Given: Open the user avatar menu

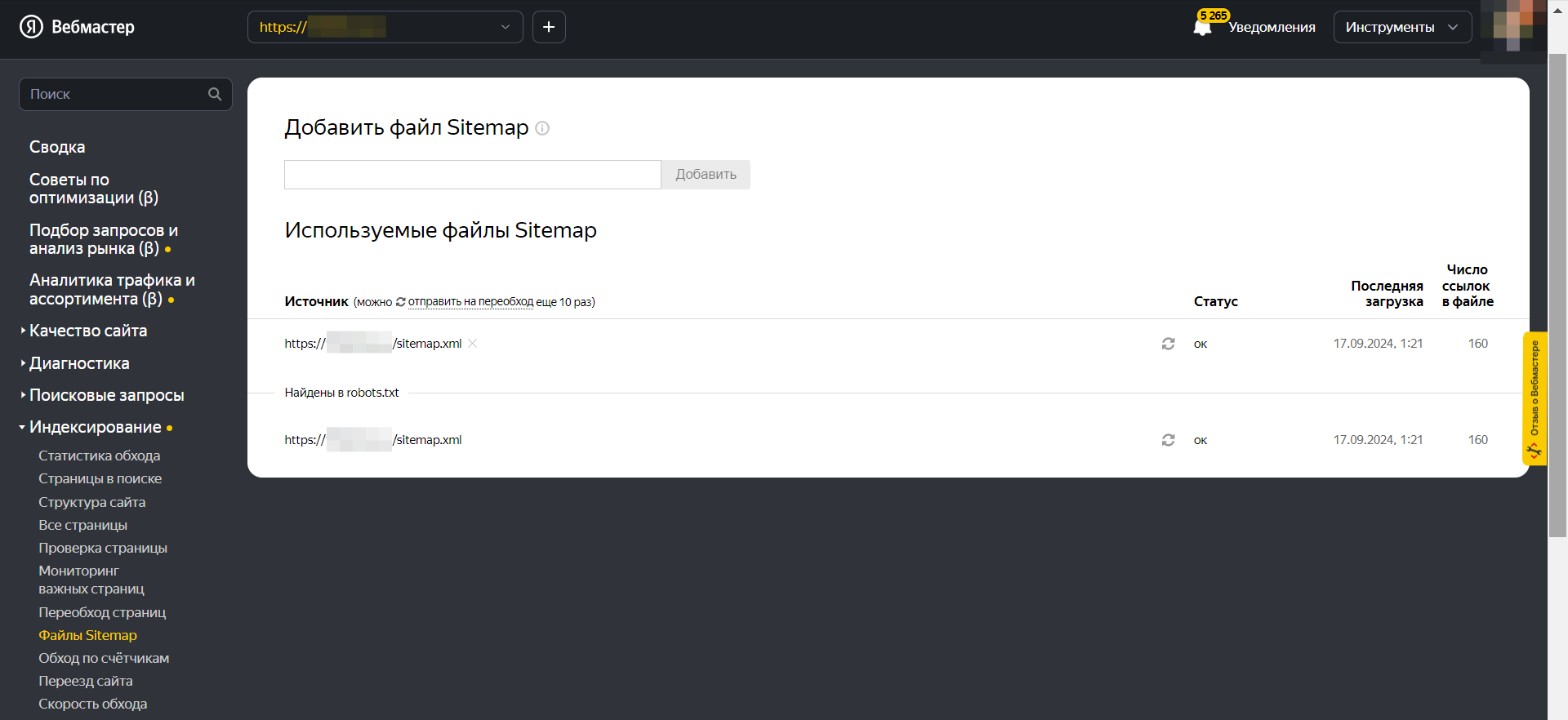Looking at the screenshot, I should (x=1512, y=26).
